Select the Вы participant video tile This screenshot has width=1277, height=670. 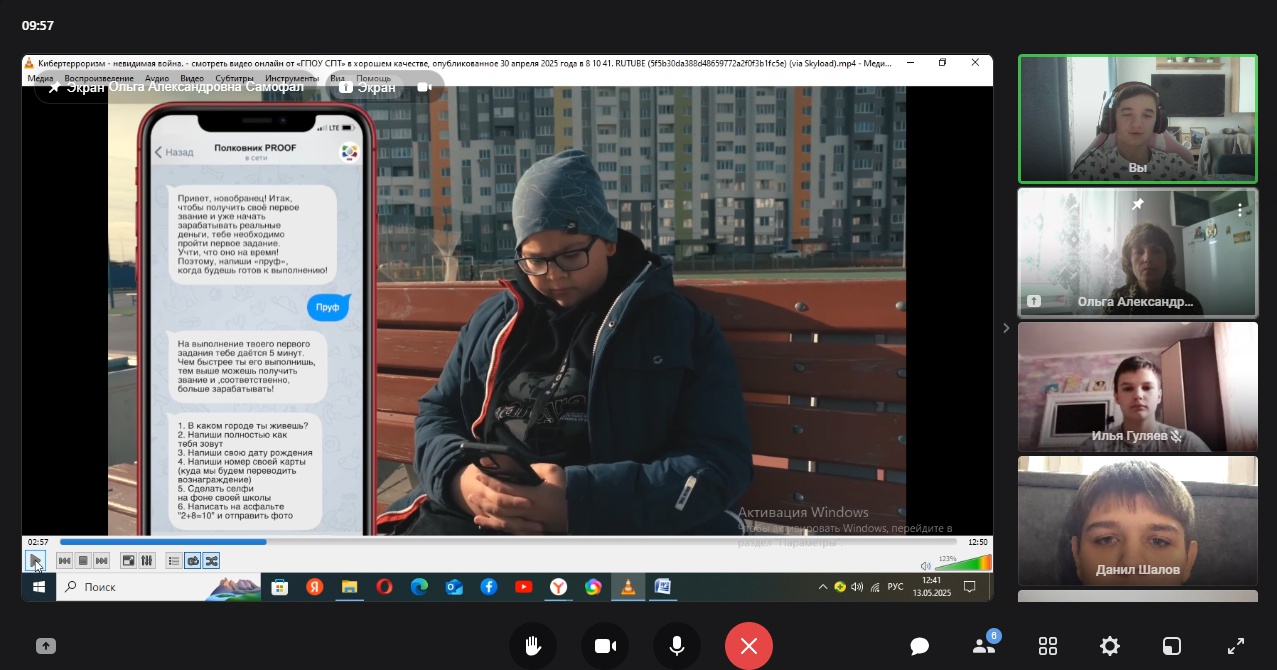tap(1138, 119)
